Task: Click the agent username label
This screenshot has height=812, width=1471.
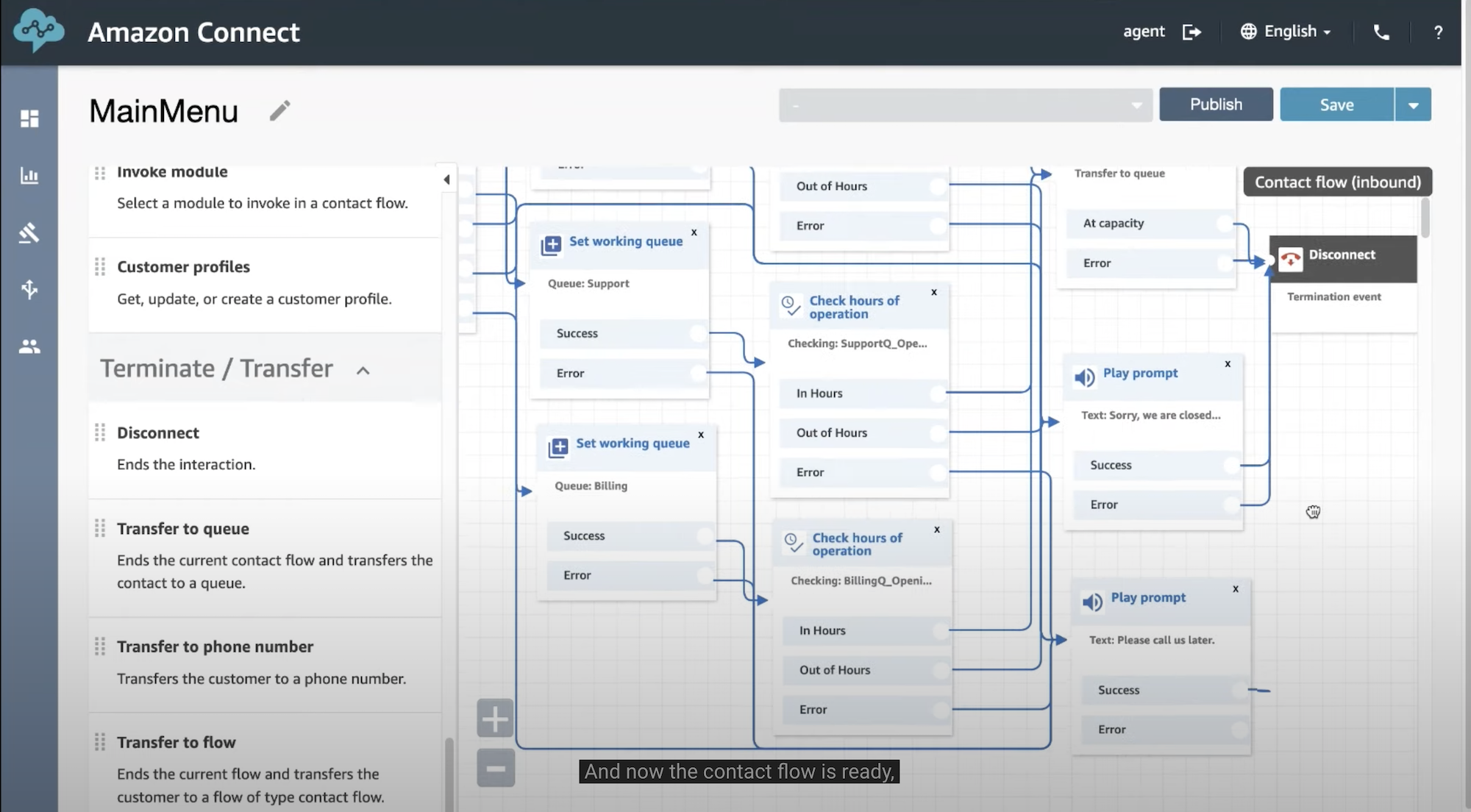Action: coord(1144,32)
